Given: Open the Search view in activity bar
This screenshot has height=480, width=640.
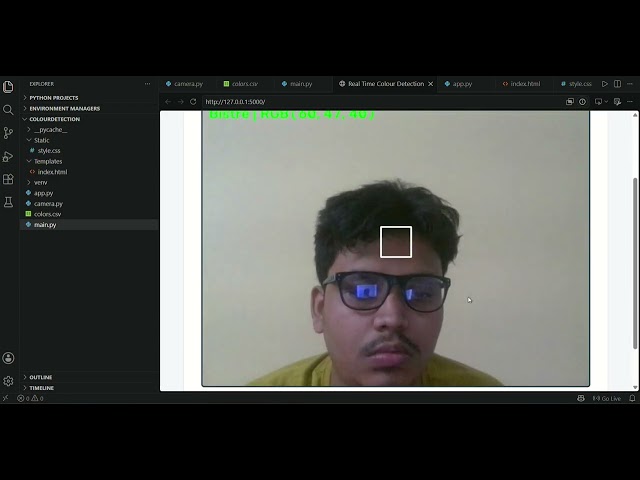Looking at the screenshot, I should [8, 110].
